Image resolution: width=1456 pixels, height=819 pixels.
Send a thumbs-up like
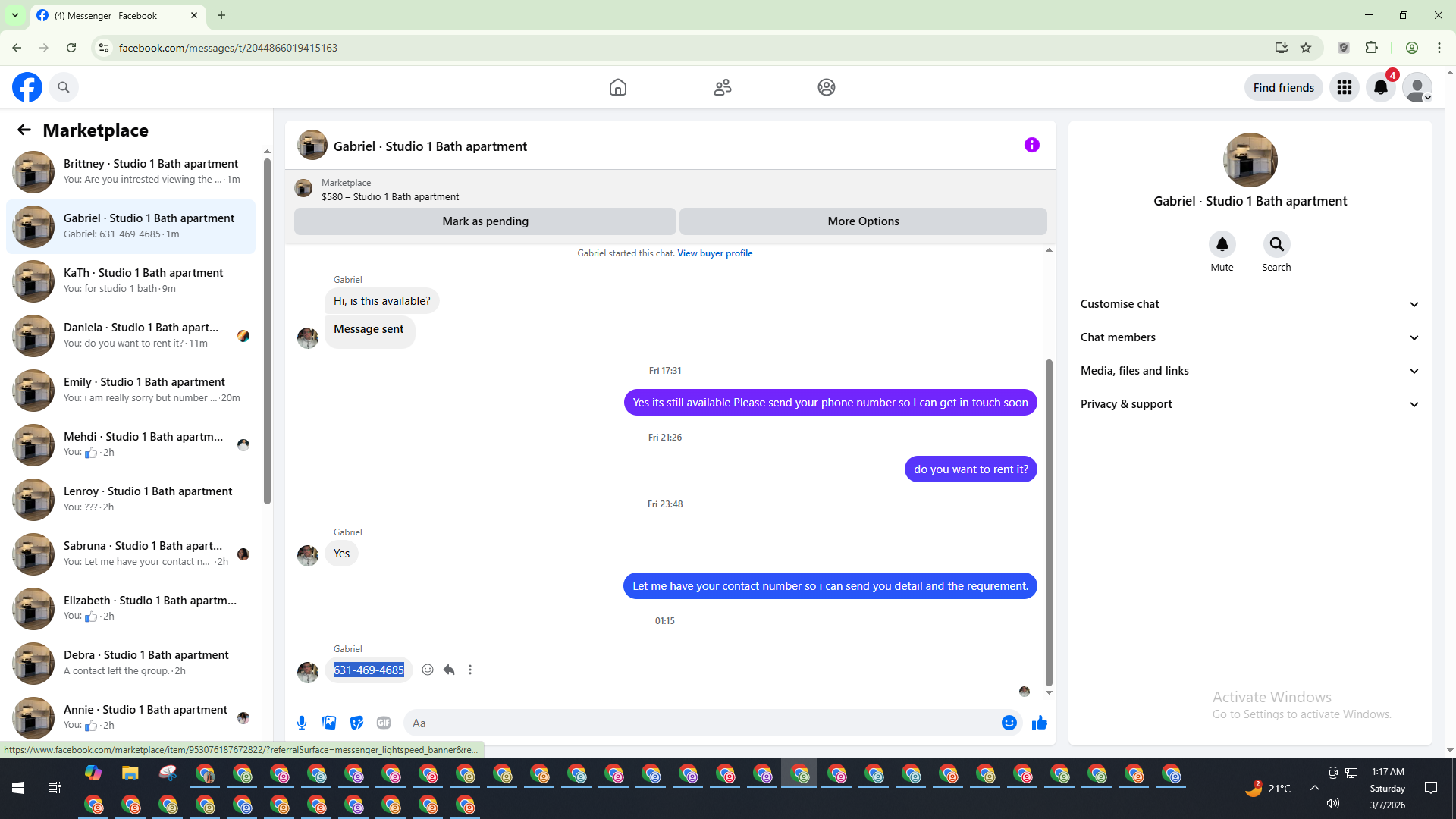point(1039,723)
